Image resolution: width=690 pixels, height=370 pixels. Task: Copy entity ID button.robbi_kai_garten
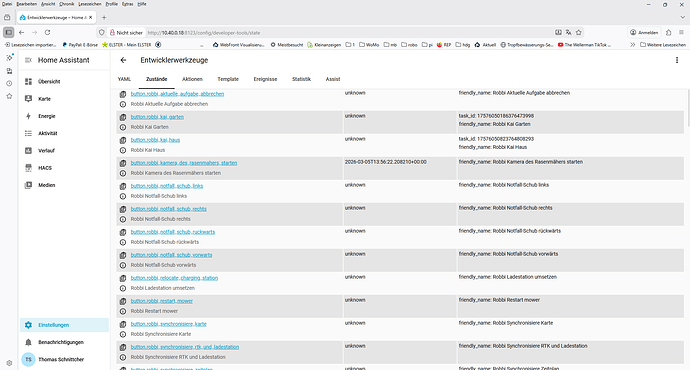123,117
